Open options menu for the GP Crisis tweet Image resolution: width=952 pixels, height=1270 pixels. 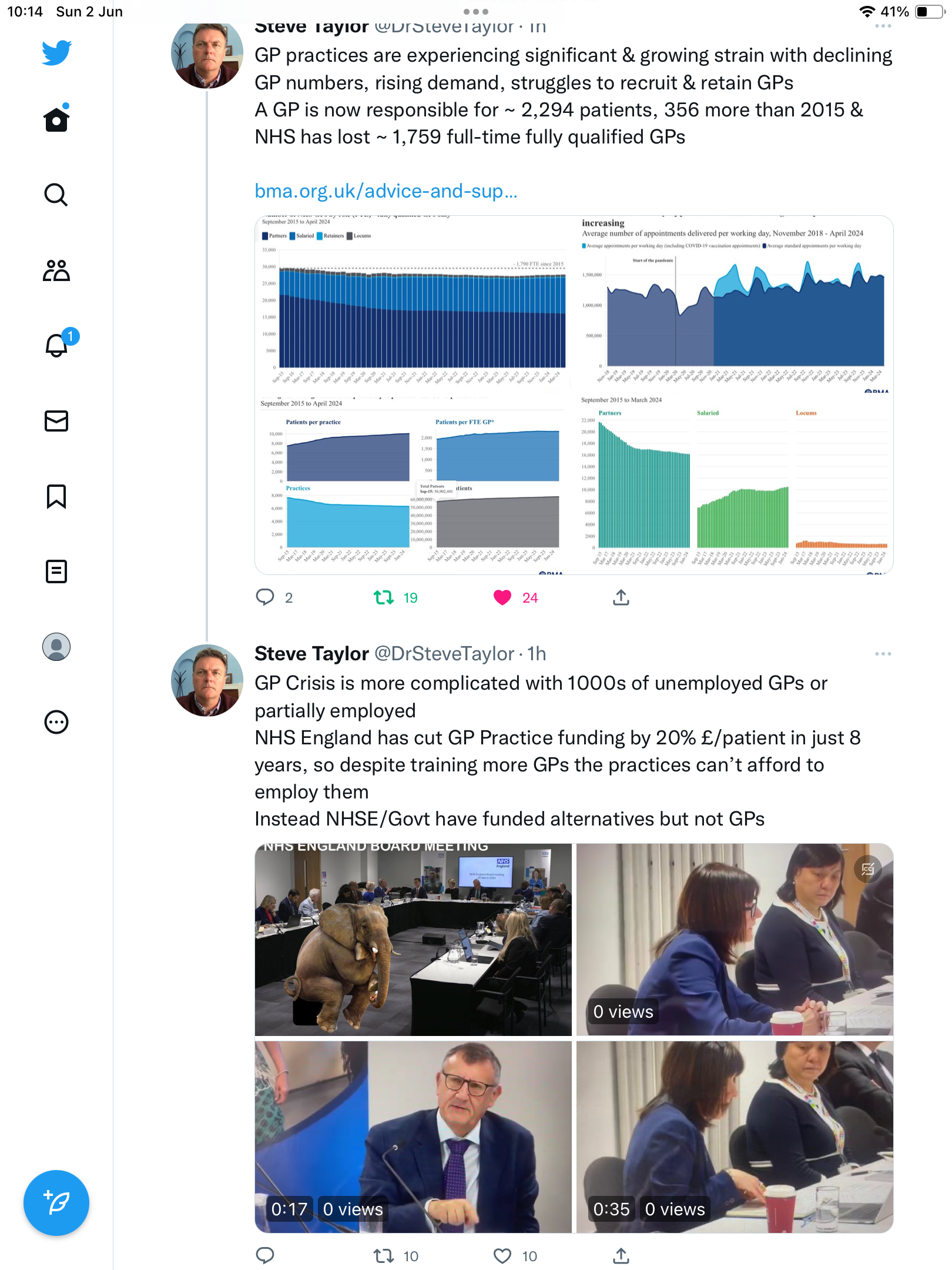pos(883,654)
